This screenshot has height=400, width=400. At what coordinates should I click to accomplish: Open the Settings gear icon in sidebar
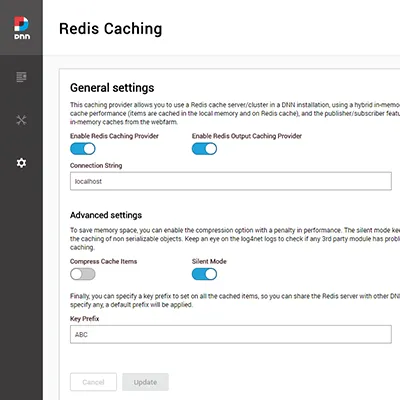coord(21,163)
